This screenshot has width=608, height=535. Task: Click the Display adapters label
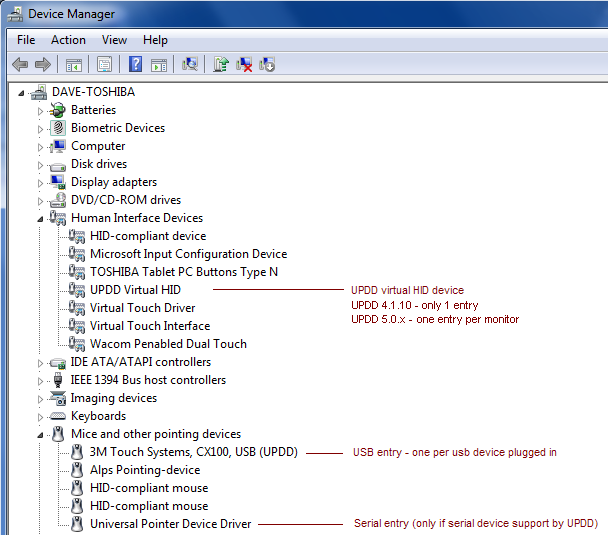(x=114, y=182)
